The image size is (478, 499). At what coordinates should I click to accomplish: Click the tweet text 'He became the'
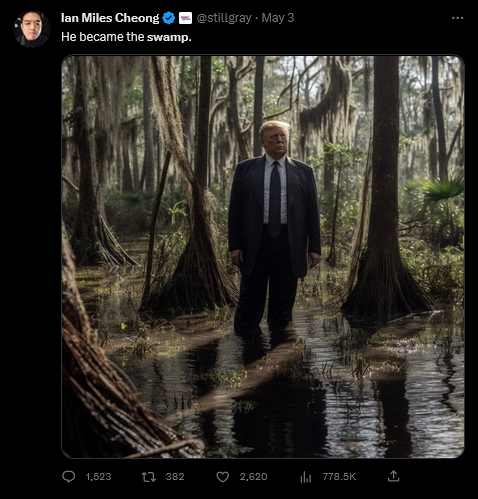coord(103,37)
